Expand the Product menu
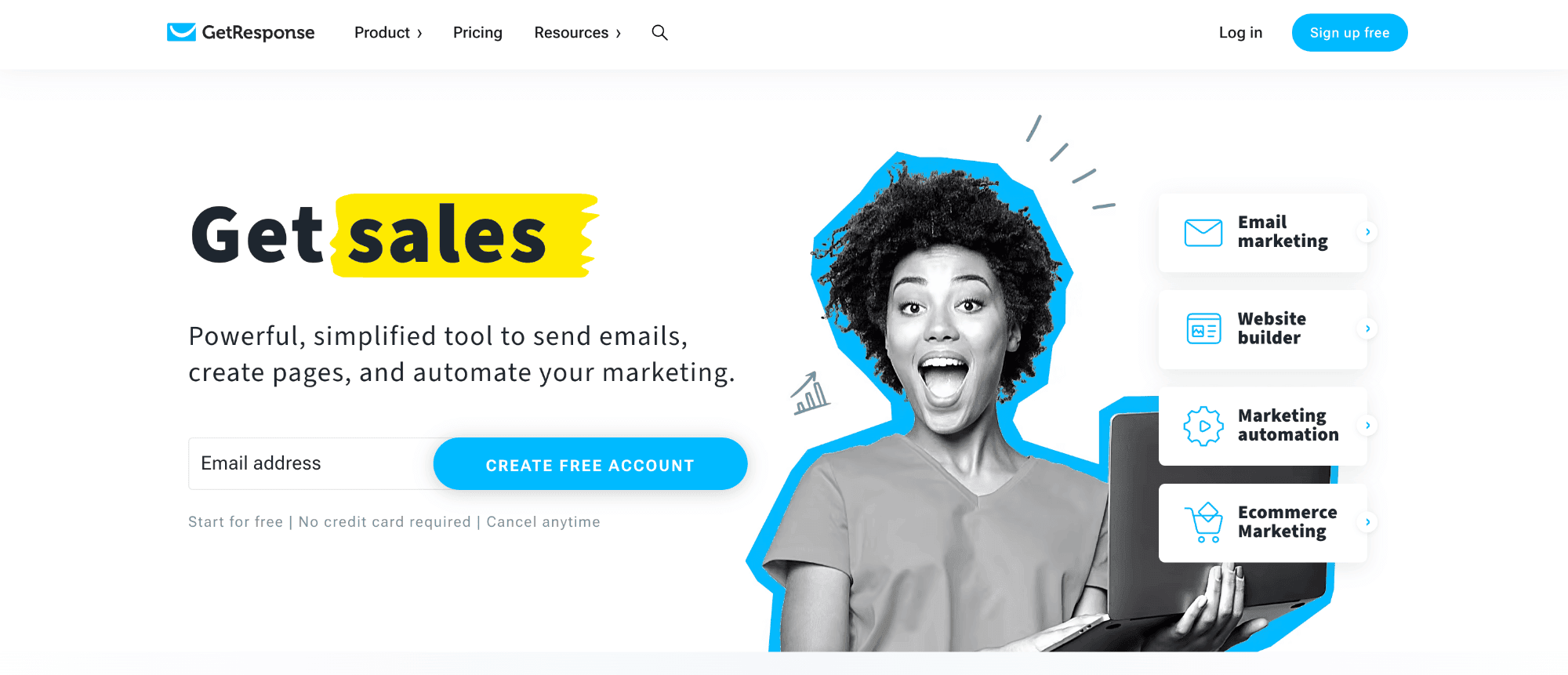The image size is (1568, 675). (x=388, y=33)
